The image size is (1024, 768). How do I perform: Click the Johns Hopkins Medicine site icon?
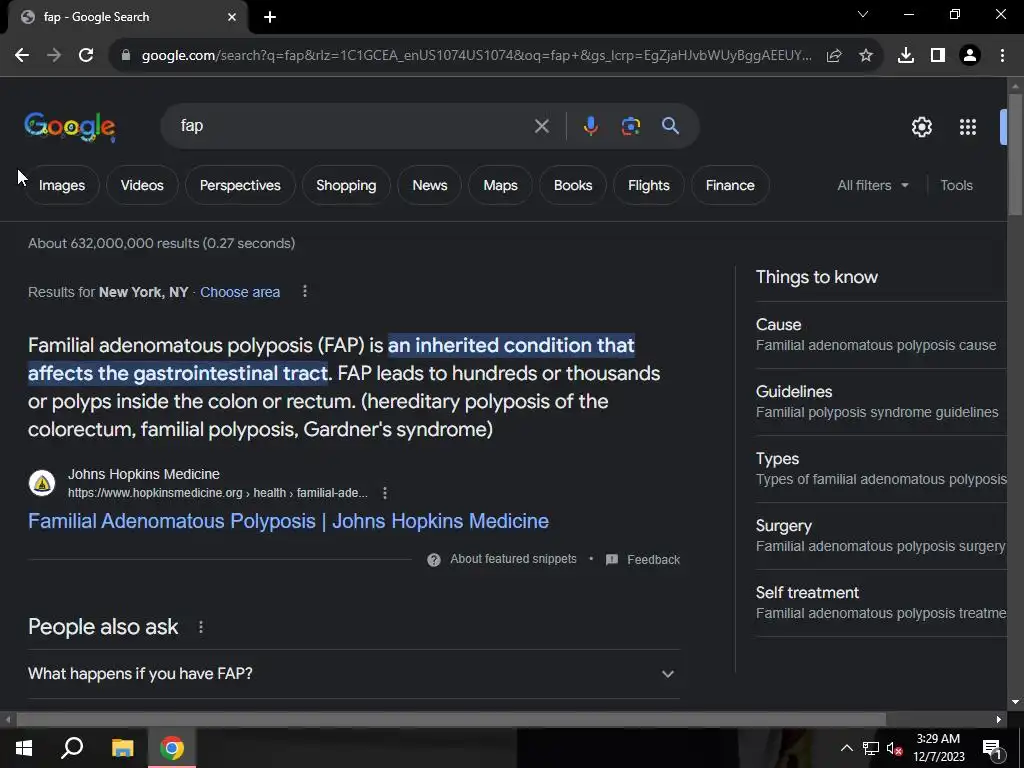click(42, 483)
